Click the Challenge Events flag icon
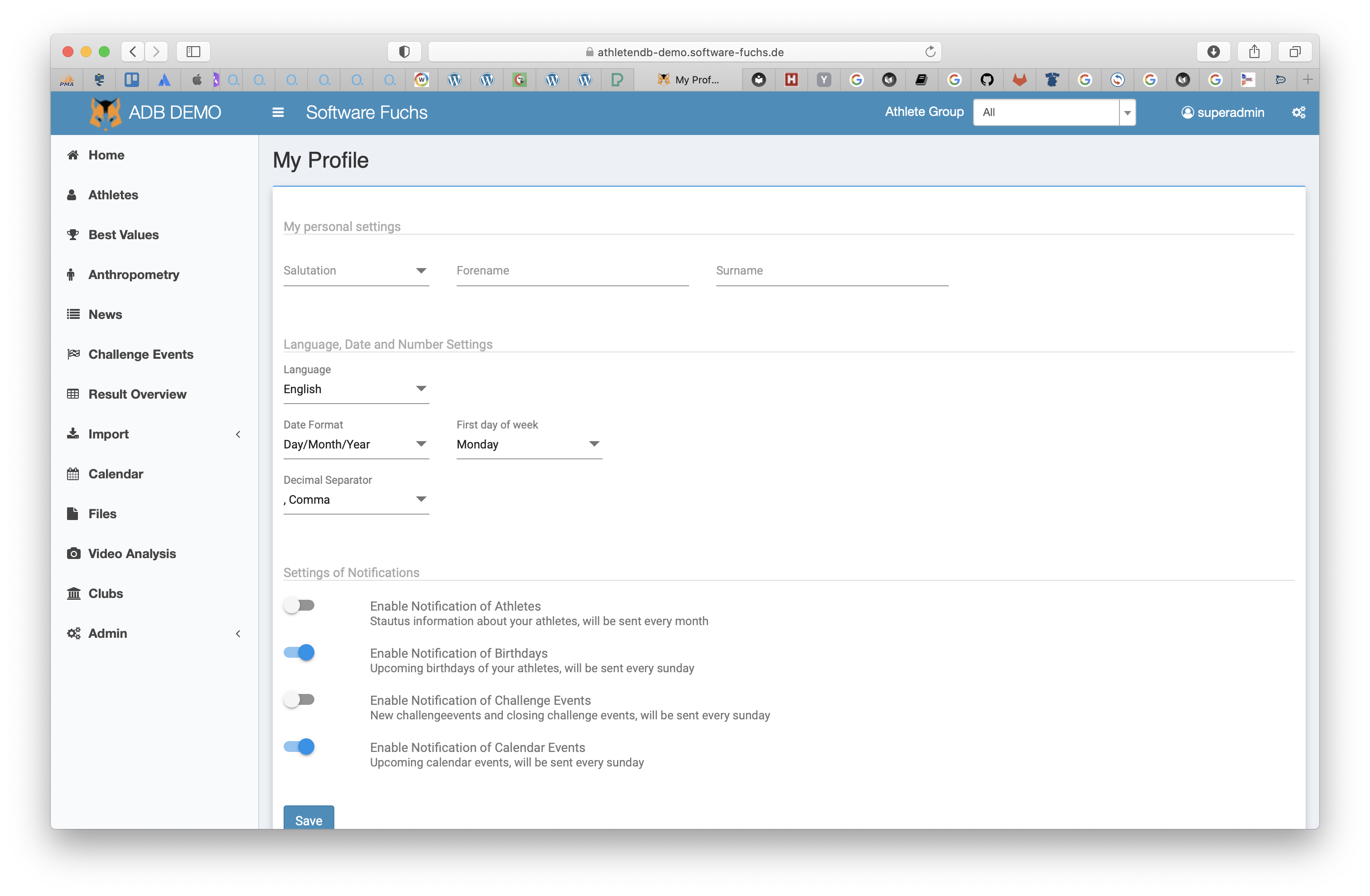Viewport: 1370px width, 896px height. [73, 354]
